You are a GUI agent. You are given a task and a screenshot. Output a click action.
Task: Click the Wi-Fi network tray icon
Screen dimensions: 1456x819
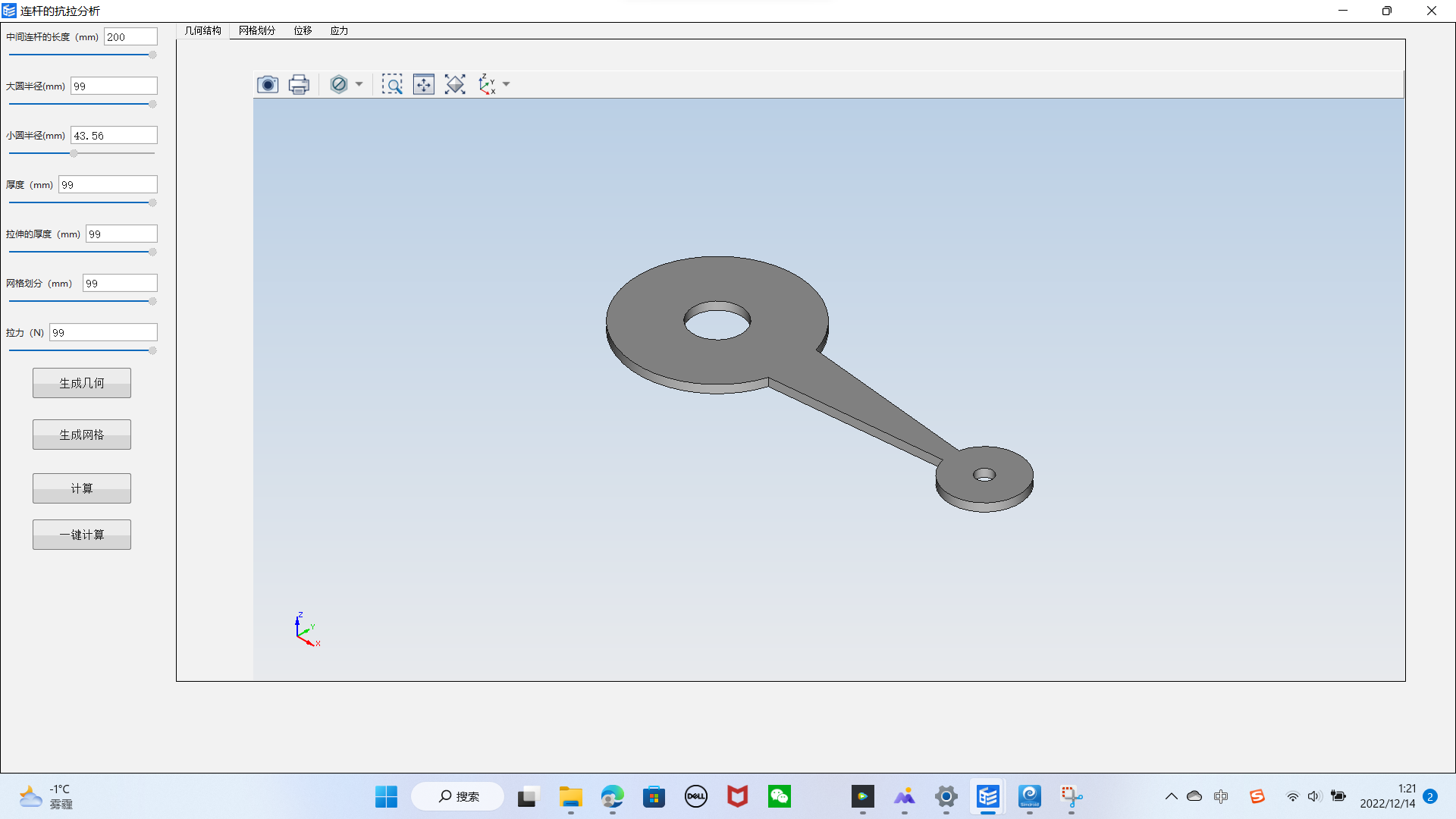[1293, 796]
